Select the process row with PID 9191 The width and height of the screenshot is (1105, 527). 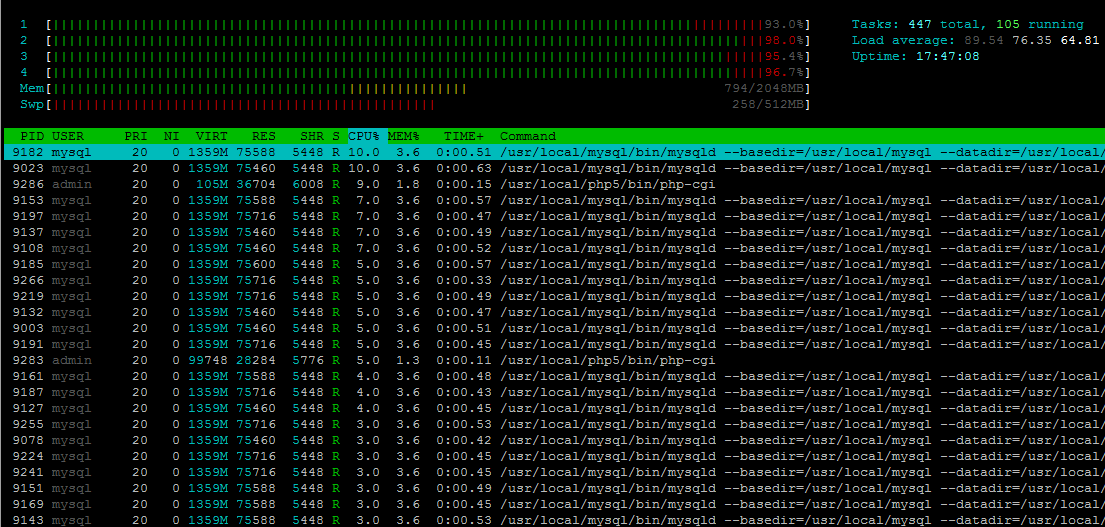554,345
